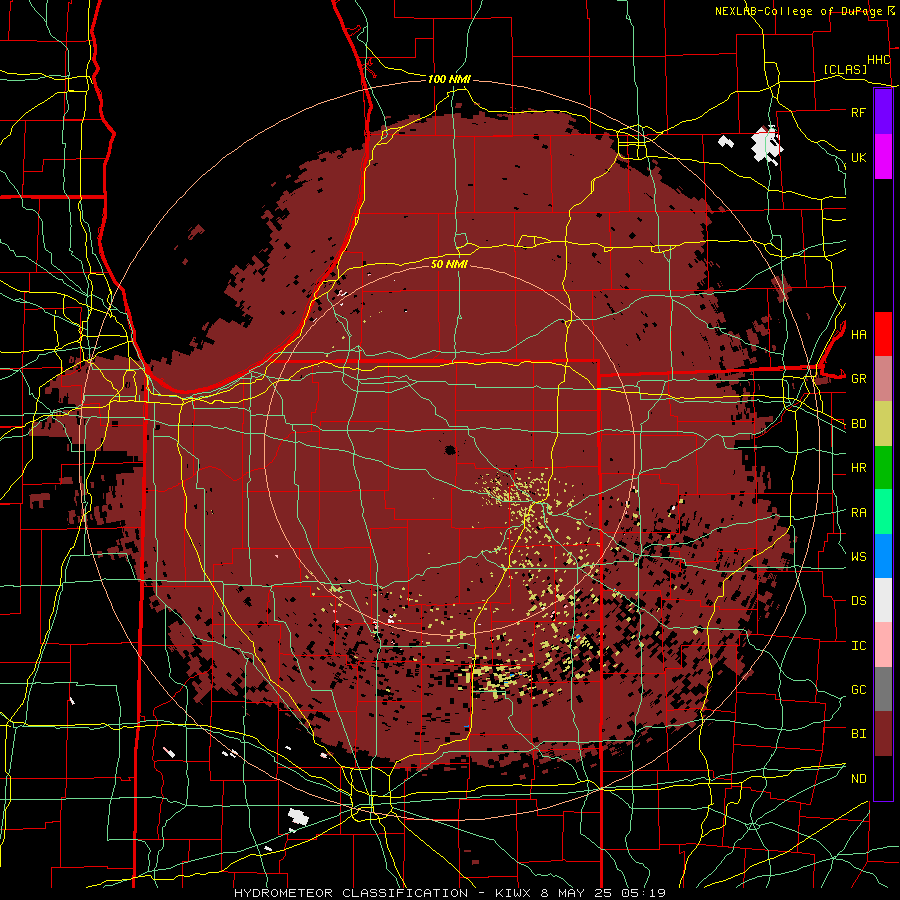
Task: Click the HA legend label
Action: 858,334
